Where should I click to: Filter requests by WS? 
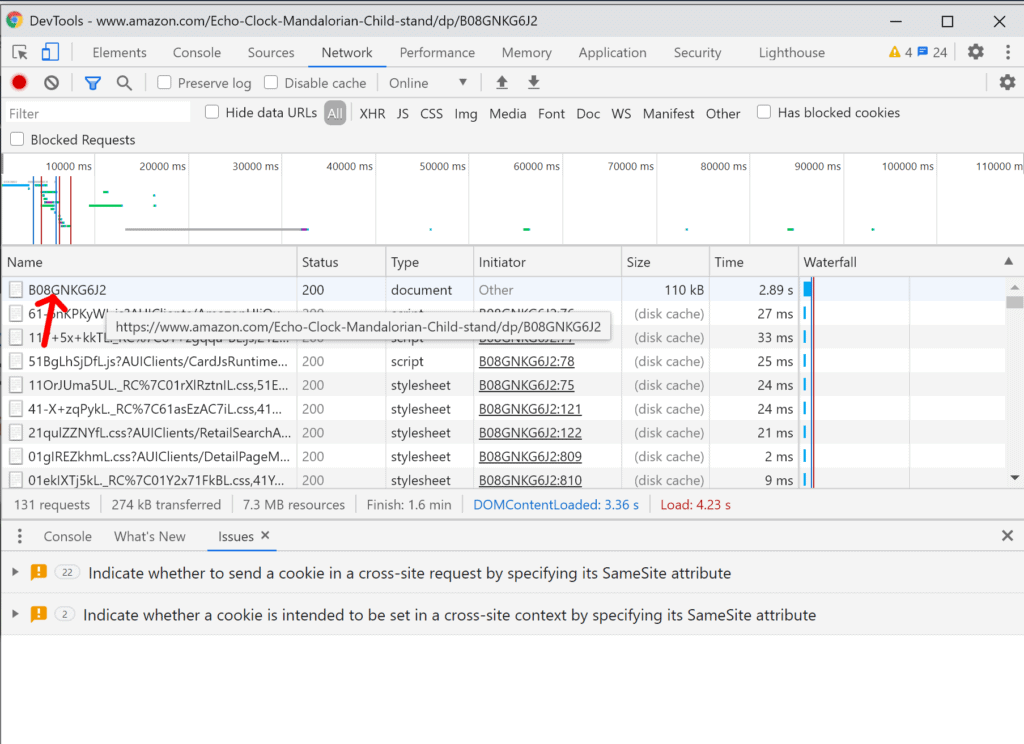click(621, 114)
